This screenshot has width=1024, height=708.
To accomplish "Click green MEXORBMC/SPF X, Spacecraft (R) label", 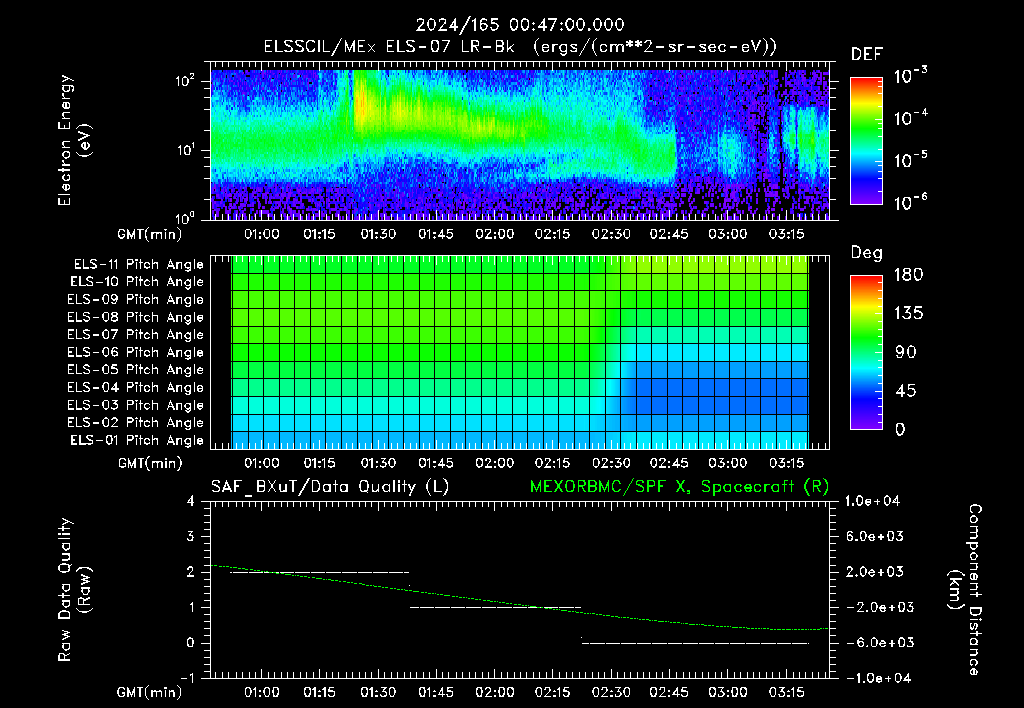I will click(x=679, y=487).
